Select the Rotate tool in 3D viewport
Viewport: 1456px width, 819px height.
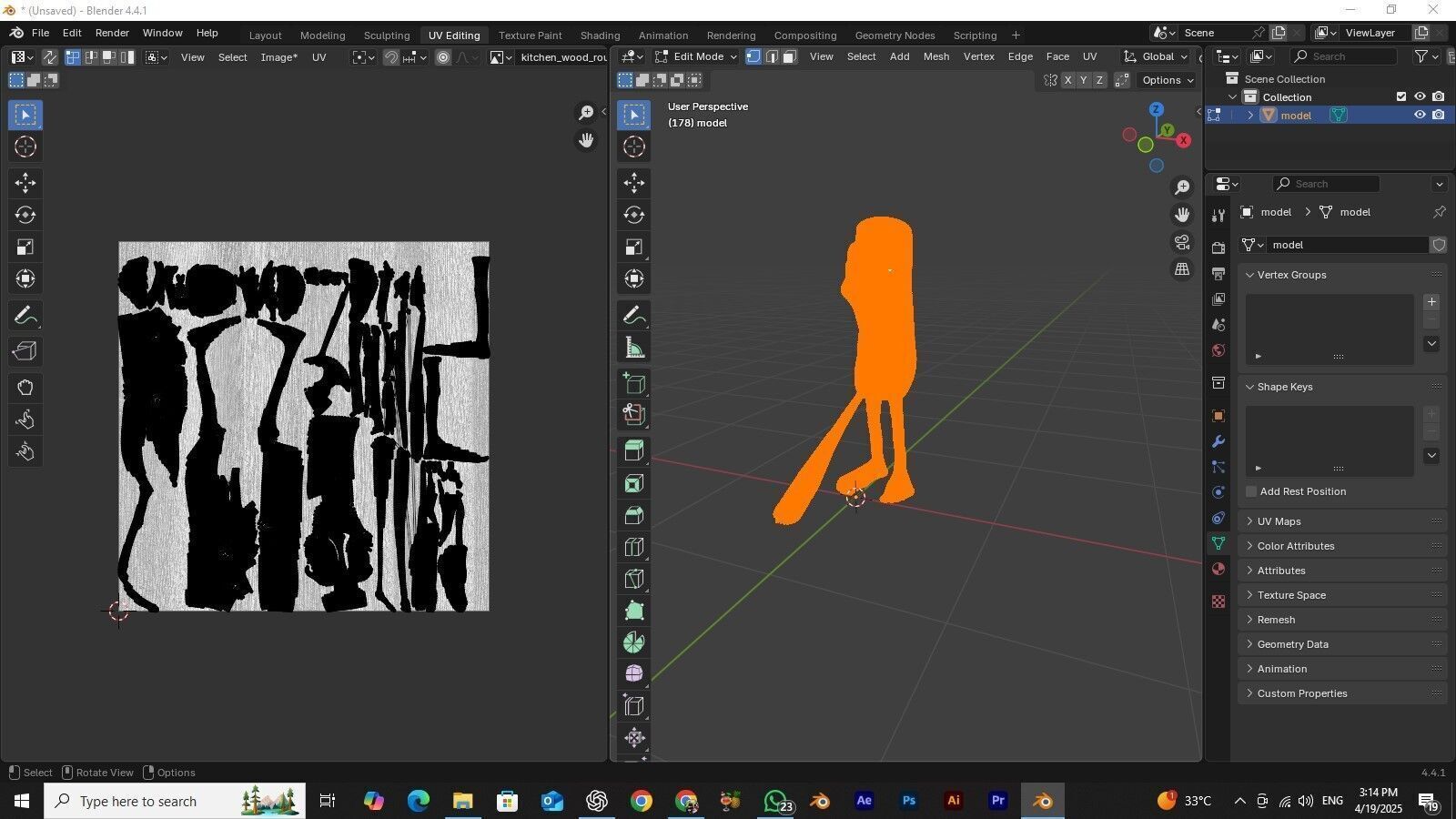click(634, 215)
